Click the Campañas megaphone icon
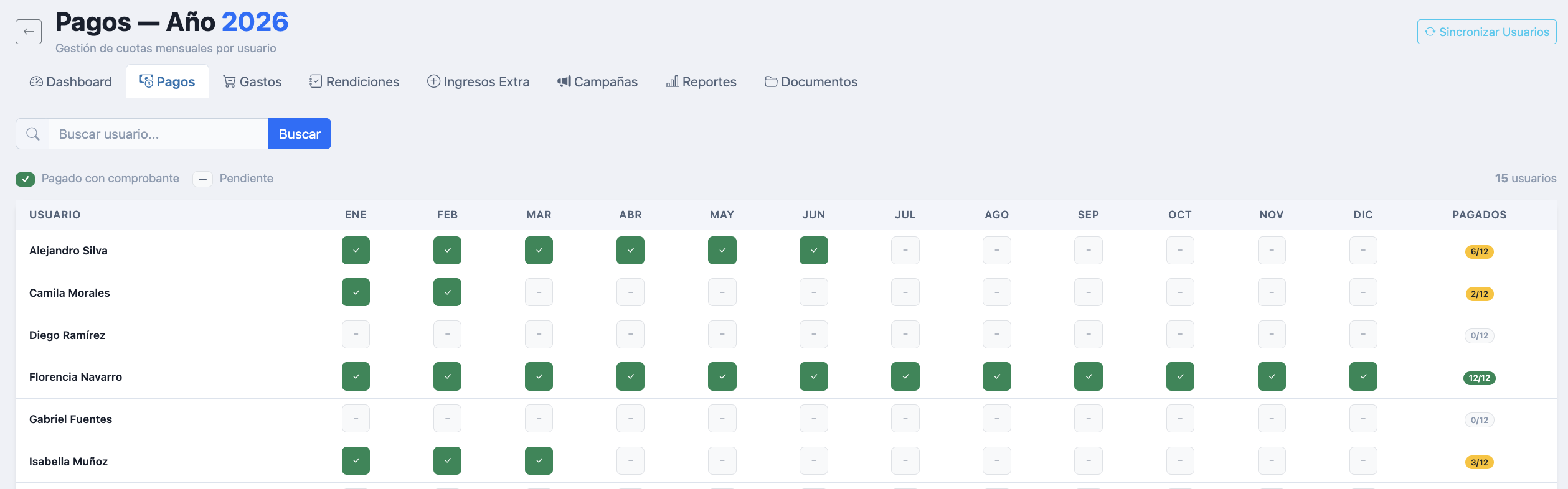 (x=564, y=81)
